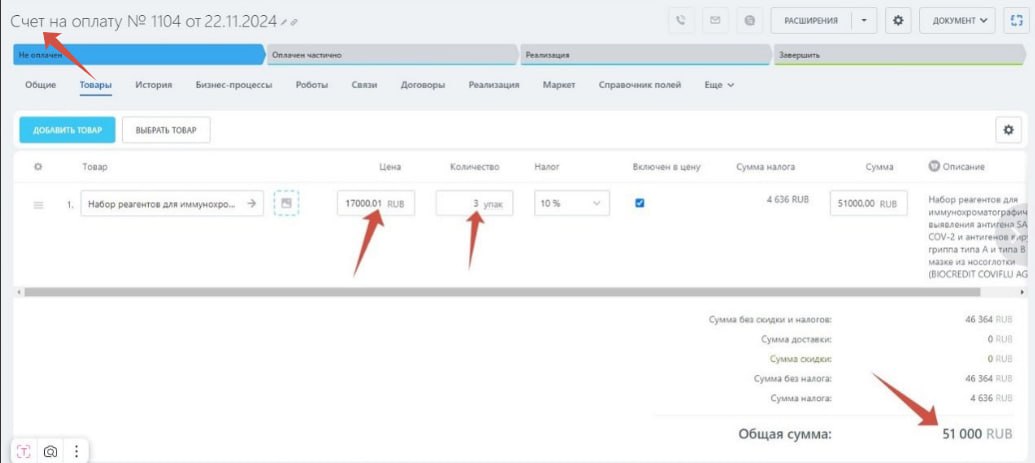1035x463 pixels.
Task: Uncheck the Включен в цену checkbox
Action: [639, 203]
